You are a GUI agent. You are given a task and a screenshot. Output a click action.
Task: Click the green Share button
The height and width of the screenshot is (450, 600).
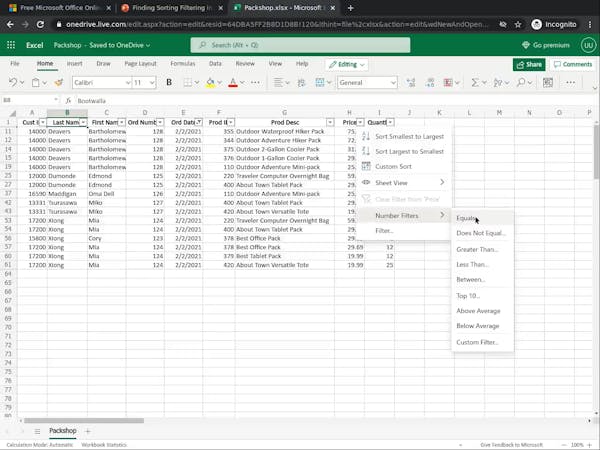[529, 64]
